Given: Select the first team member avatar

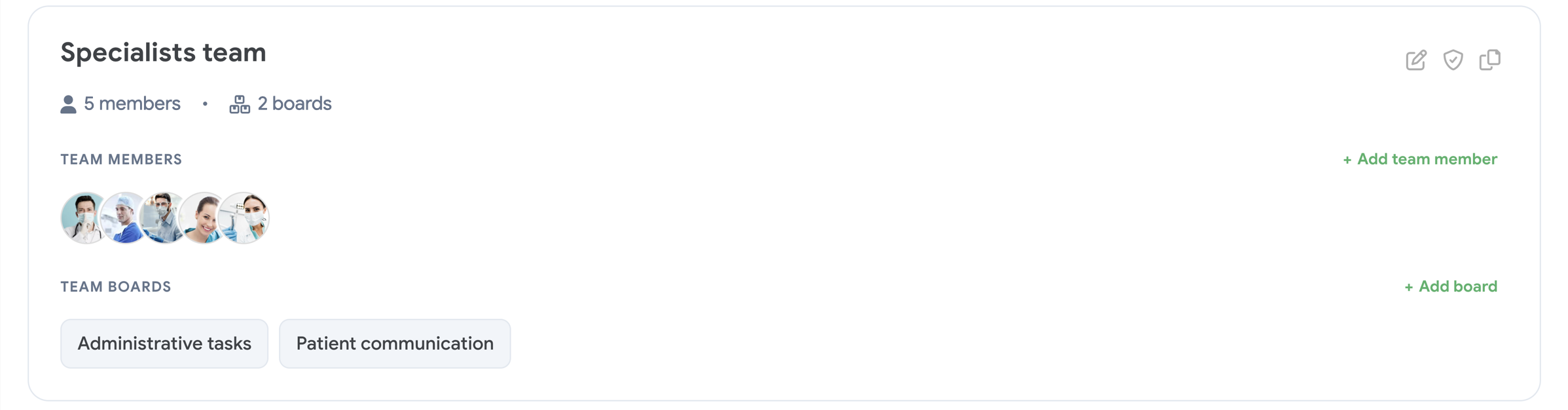Looking at the screenshot, I should click(81, 218).
